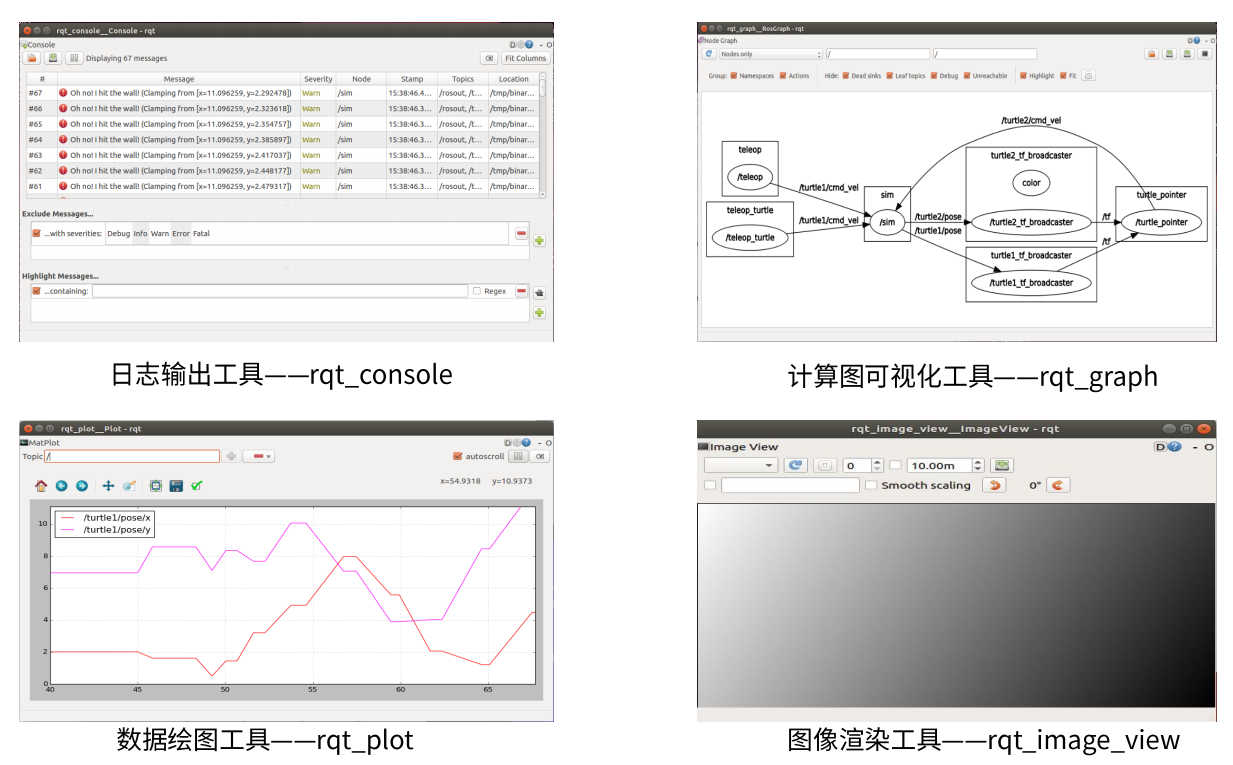This screenshot has height=765, width=1233.
Task: Click the save figure icon in rqt_plot
Action: [176, 485]
